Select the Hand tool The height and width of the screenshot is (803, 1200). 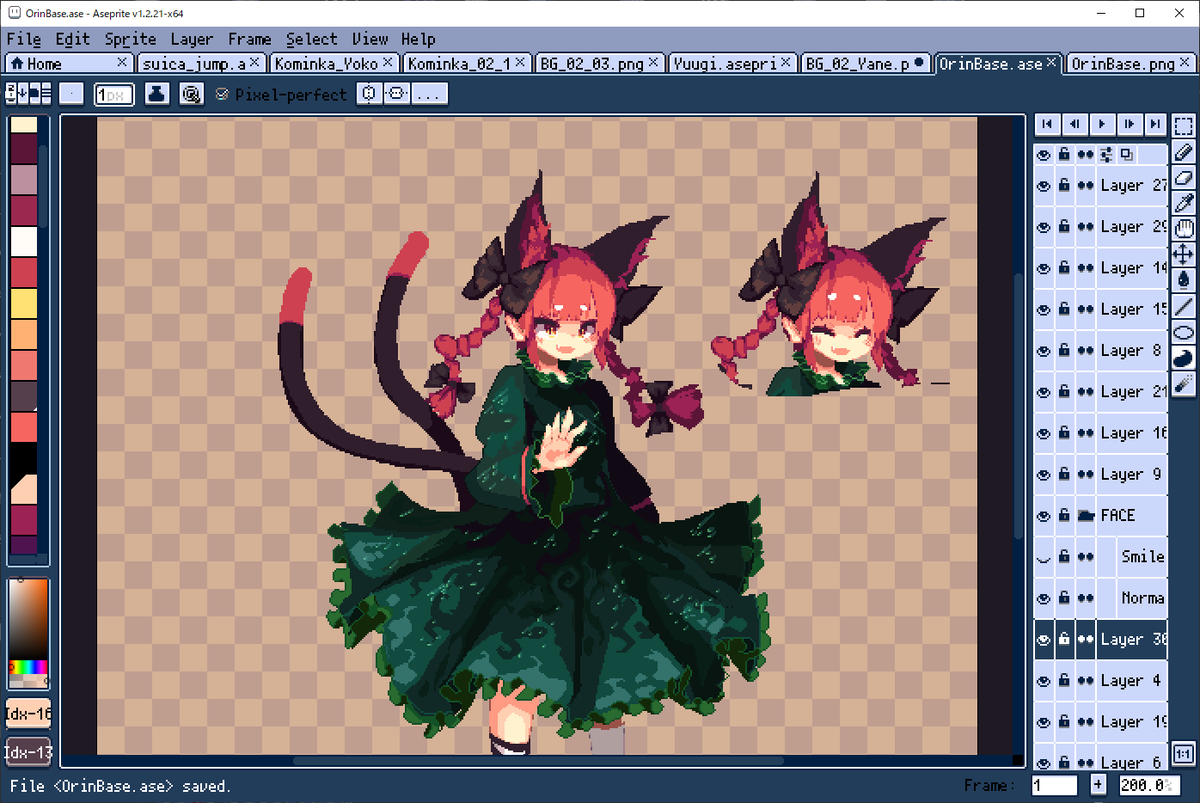pos(1183,229)
